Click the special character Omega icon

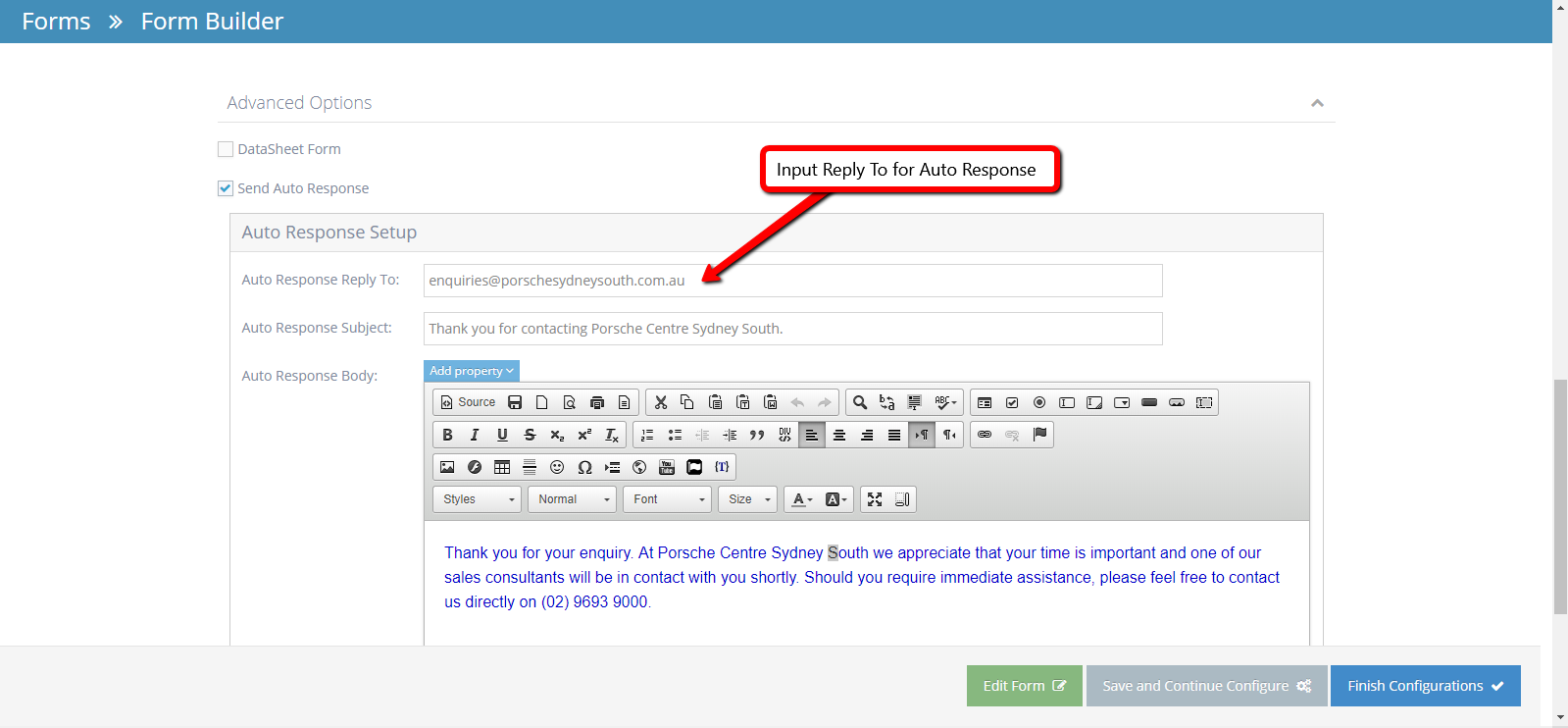pos(584,467)
